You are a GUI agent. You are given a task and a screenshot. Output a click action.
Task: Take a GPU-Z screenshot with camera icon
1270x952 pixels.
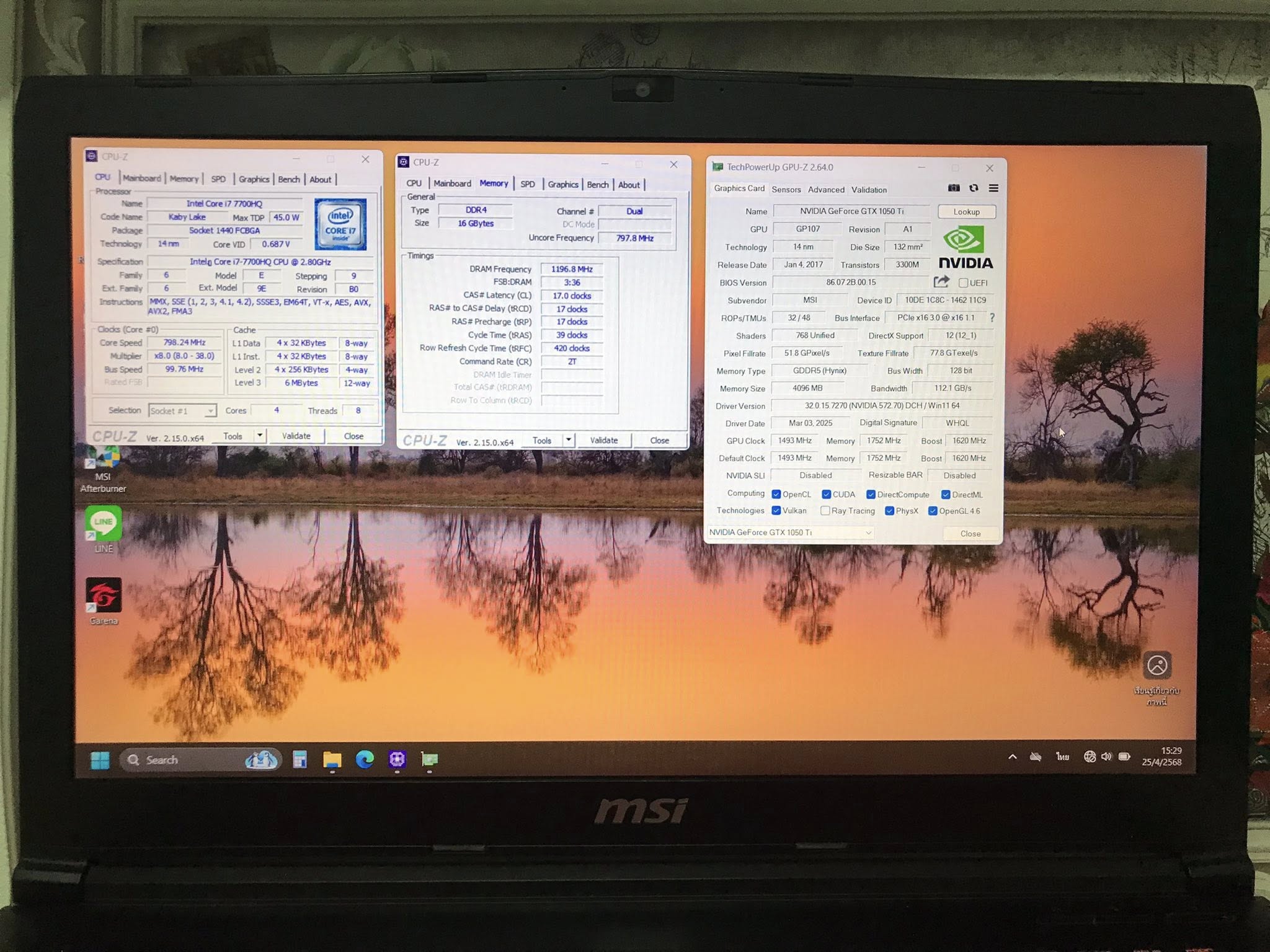(x=954, y=188)
